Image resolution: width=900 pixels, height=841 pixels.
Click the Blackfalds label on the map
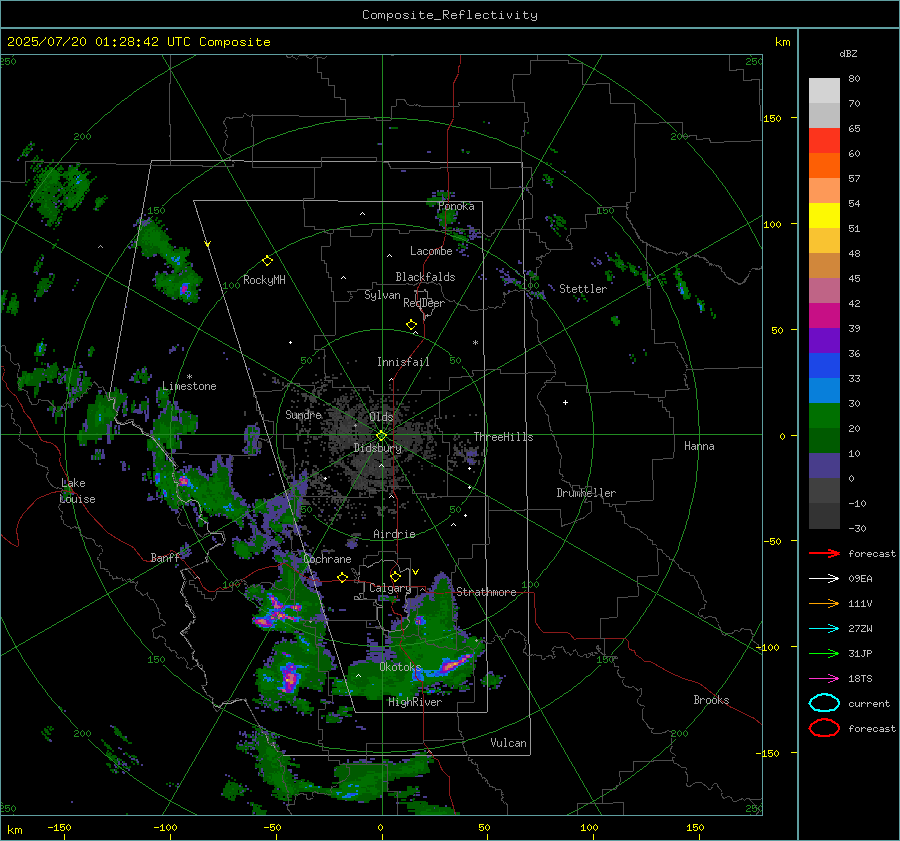tap(425, 277)
